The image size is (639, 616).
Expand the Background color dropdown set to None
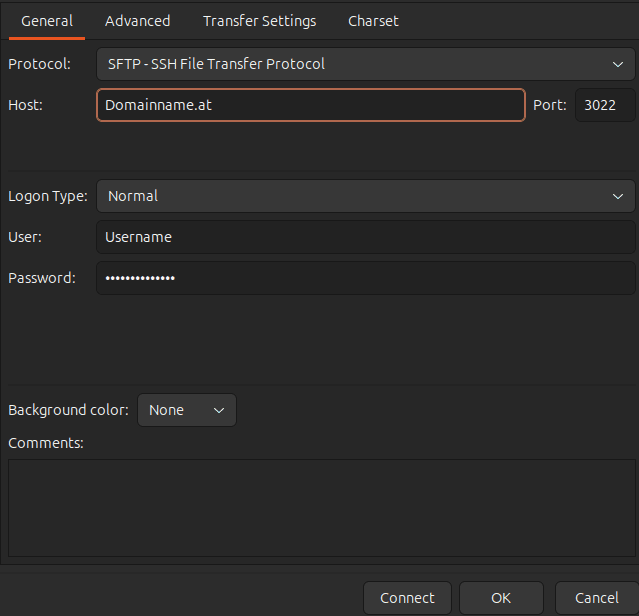tap(187, 410)
